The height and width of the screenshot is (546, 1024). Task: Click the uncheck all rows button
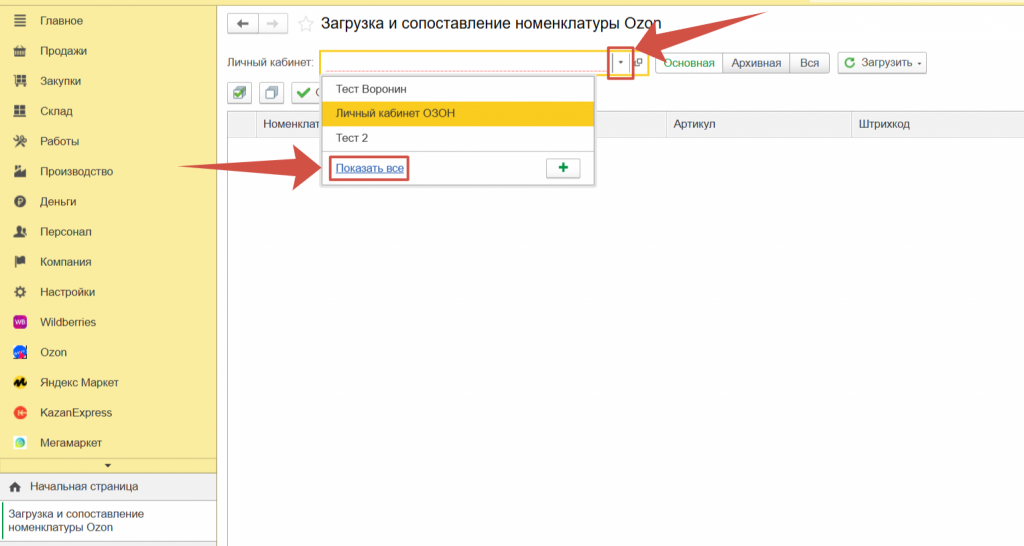(271, 93)
